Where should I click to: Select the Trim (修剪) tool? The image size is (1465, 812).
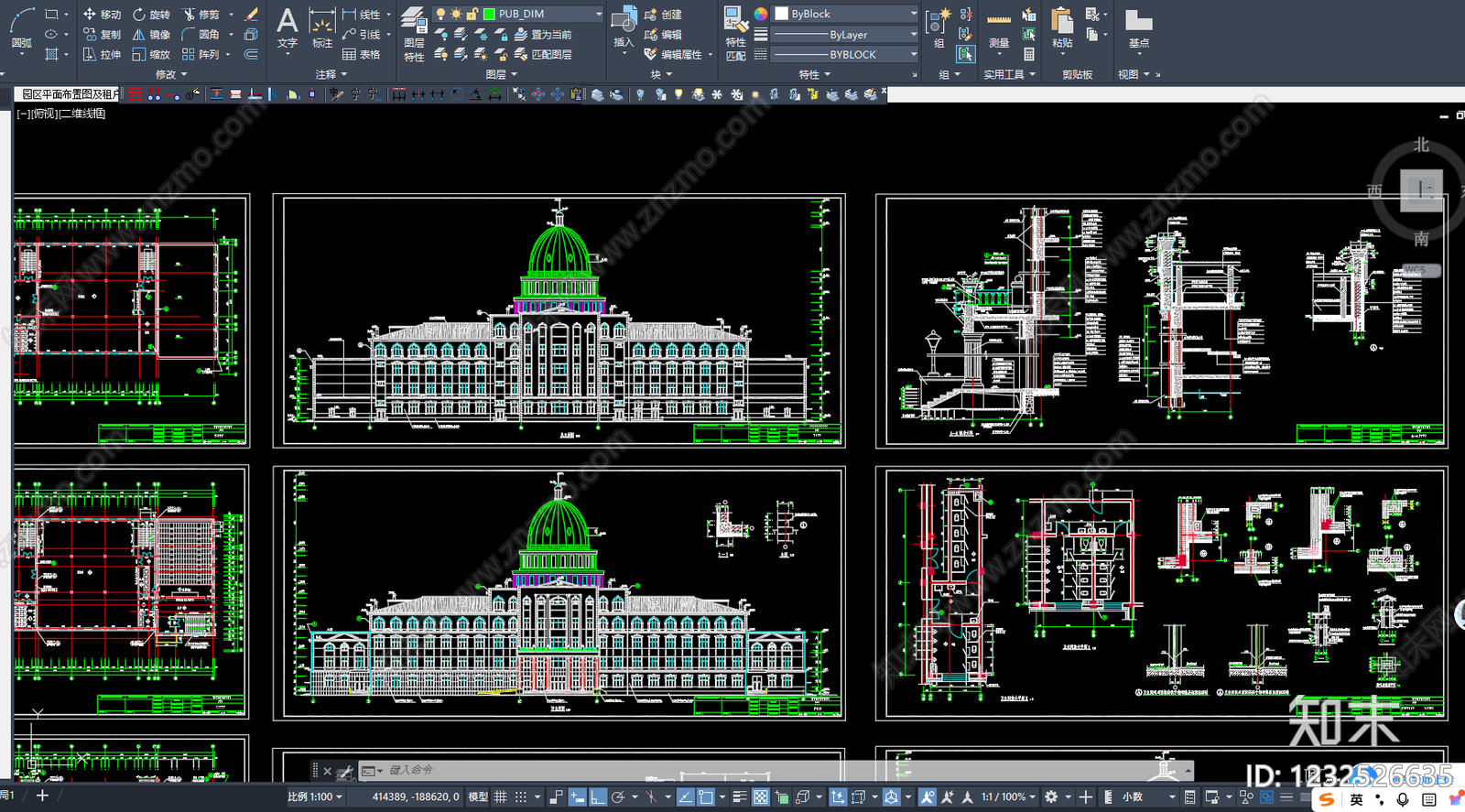tap(201, 15)
